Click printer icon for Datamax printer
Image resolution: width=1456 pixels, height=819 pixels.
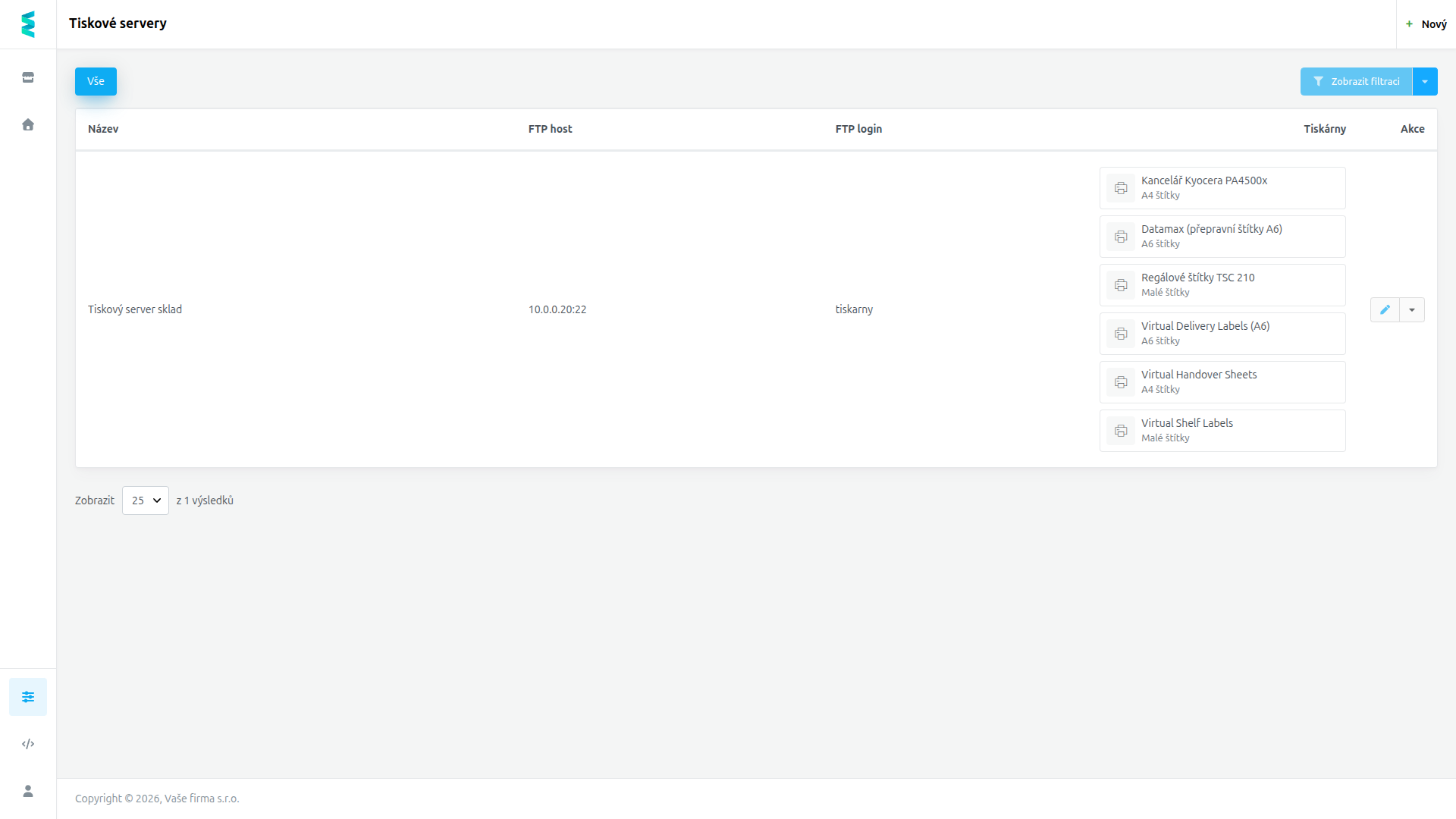1121,237
